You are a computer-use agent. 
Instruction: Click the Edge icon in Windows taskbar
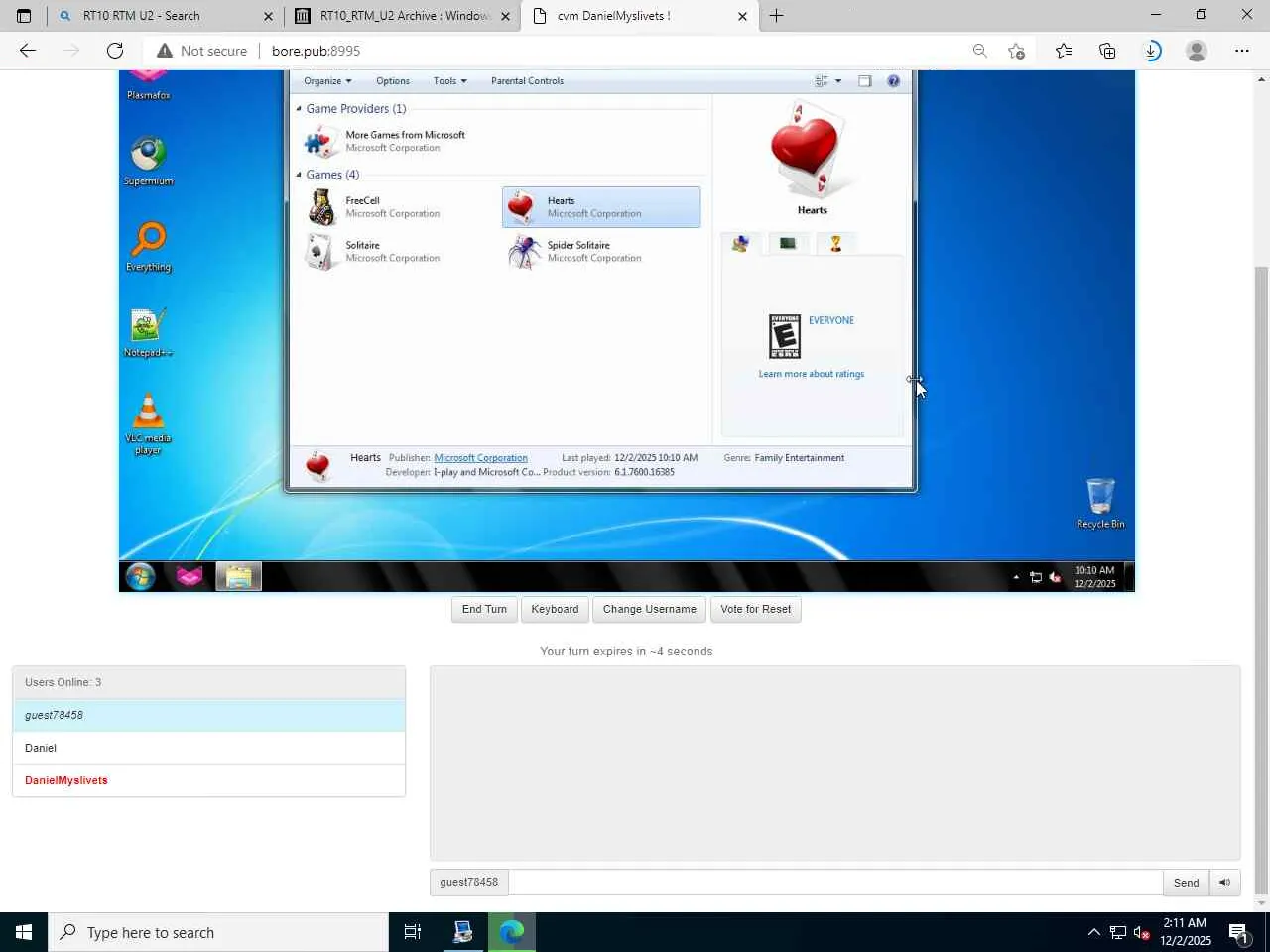coord(512,932)
